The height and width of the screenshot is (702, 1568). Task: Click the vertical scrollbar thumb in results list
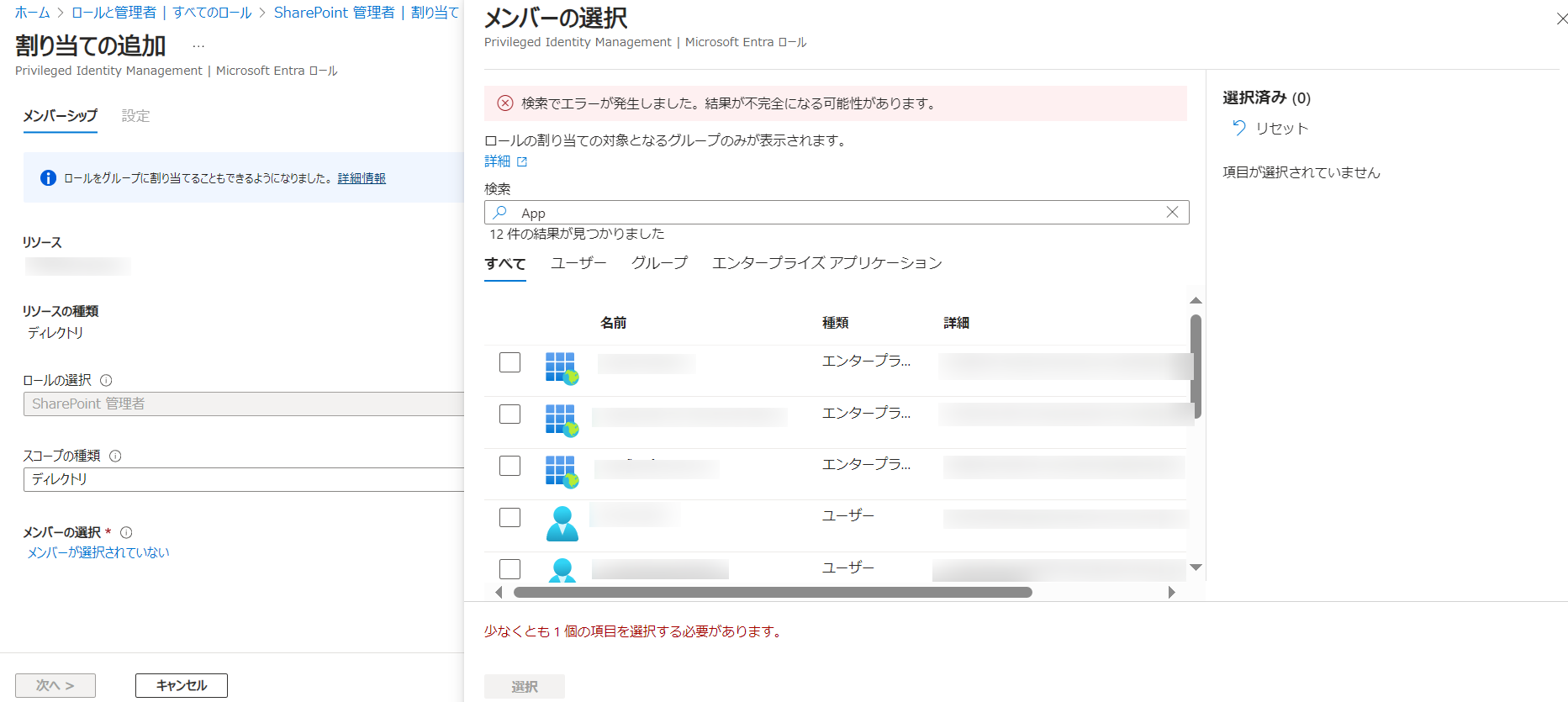1196,367
